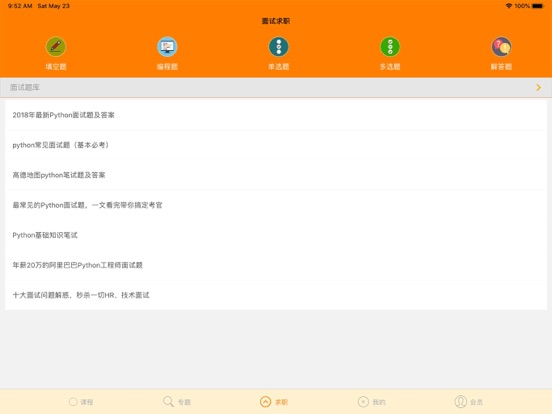Open the 单选题 icon
552x414 pixels.
[278, 47]
